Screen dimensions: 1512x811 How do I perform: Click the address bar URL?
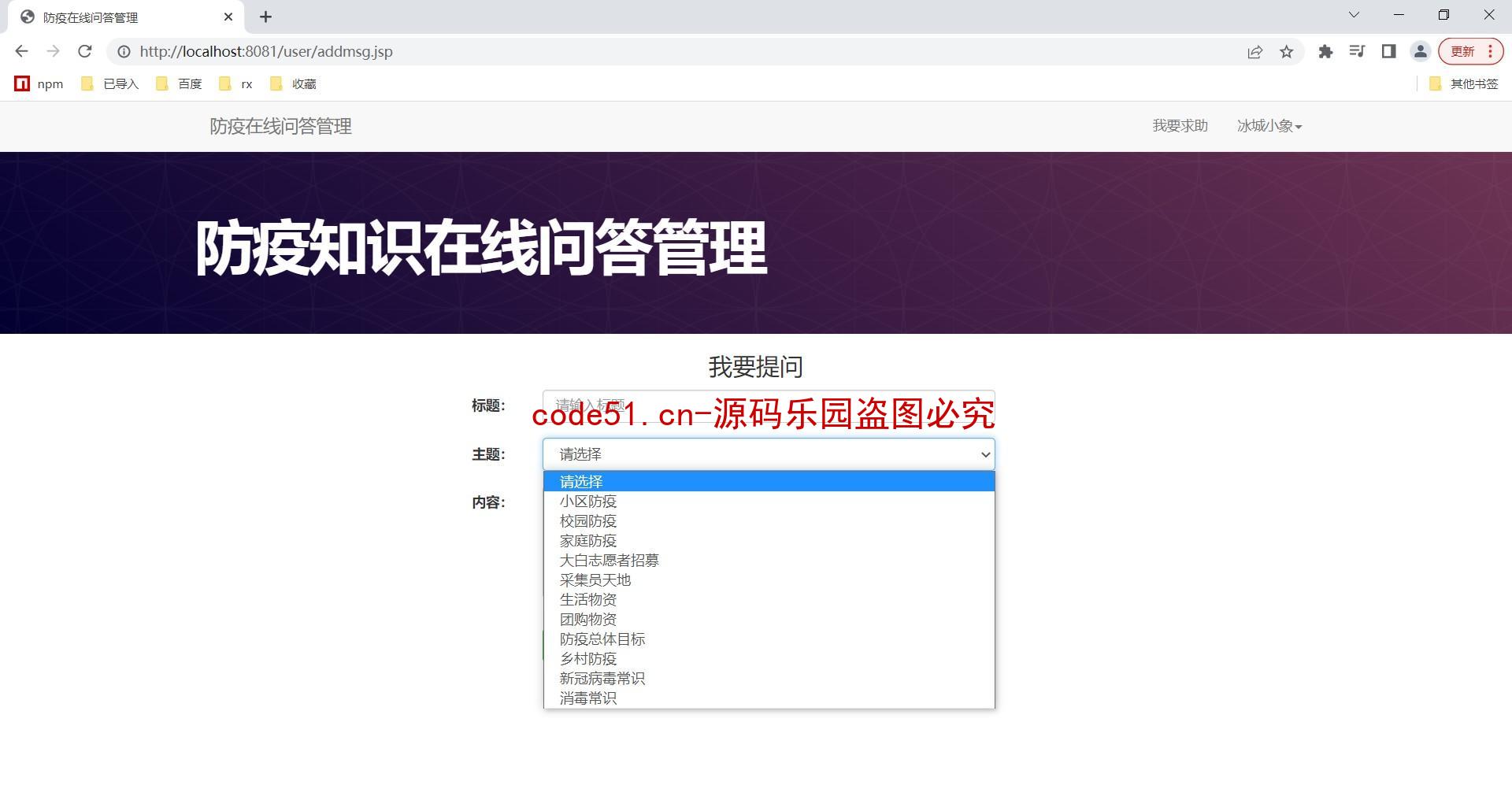(266, 51)
